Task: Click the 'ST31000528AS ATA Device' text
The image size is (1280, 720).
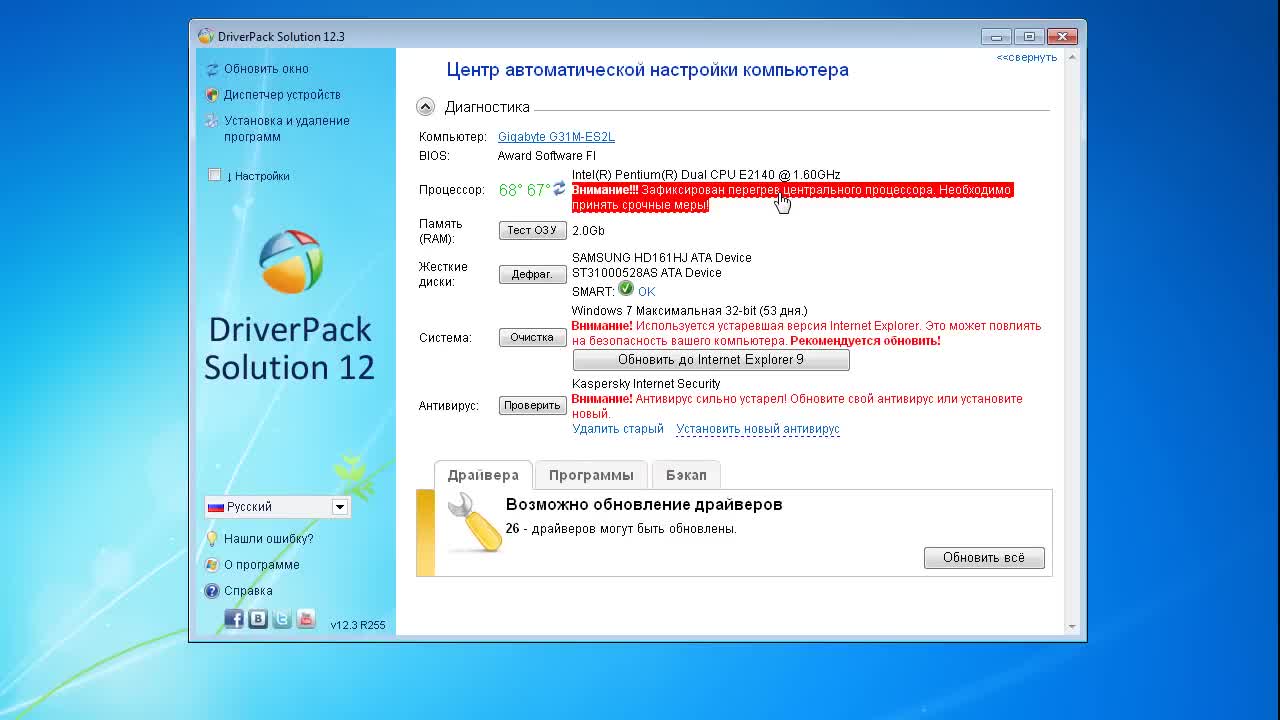Action: point(647,273)
